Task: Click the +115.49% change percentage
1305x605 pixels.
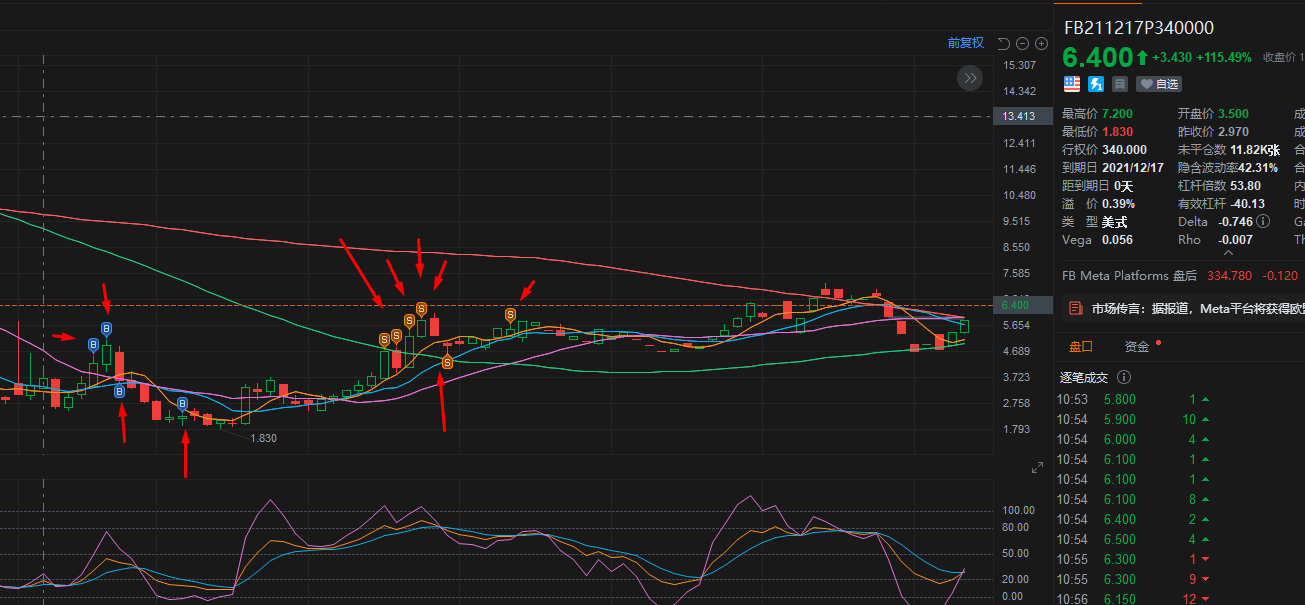Action: 1222,57
